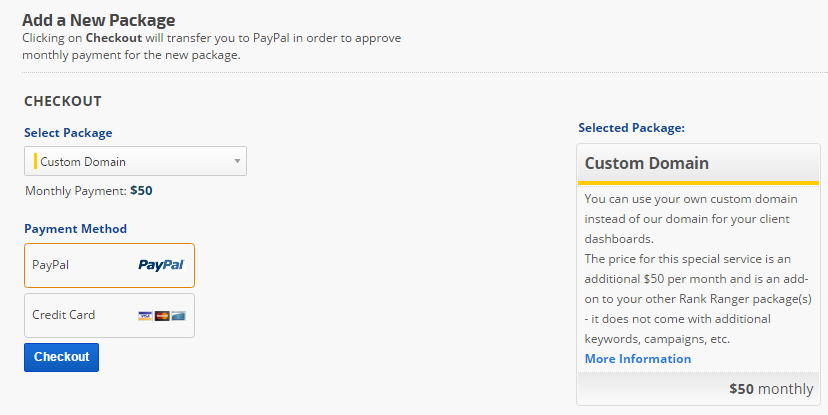Click the Add a New Package heading
This screenshot has width=828, height=415.
pos(98,20)
